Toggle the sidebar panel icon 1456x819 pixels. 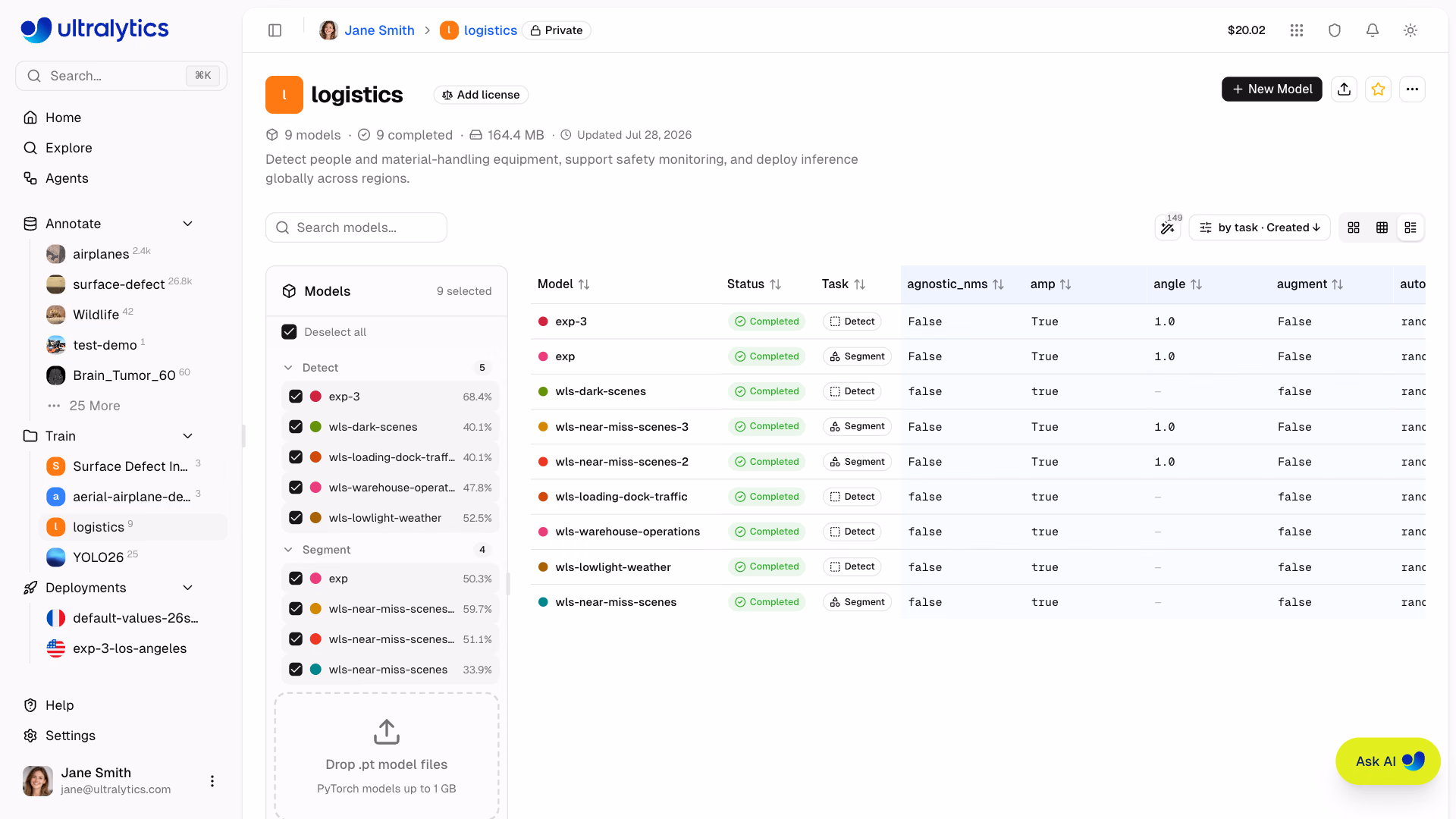[x=275, y=30]
